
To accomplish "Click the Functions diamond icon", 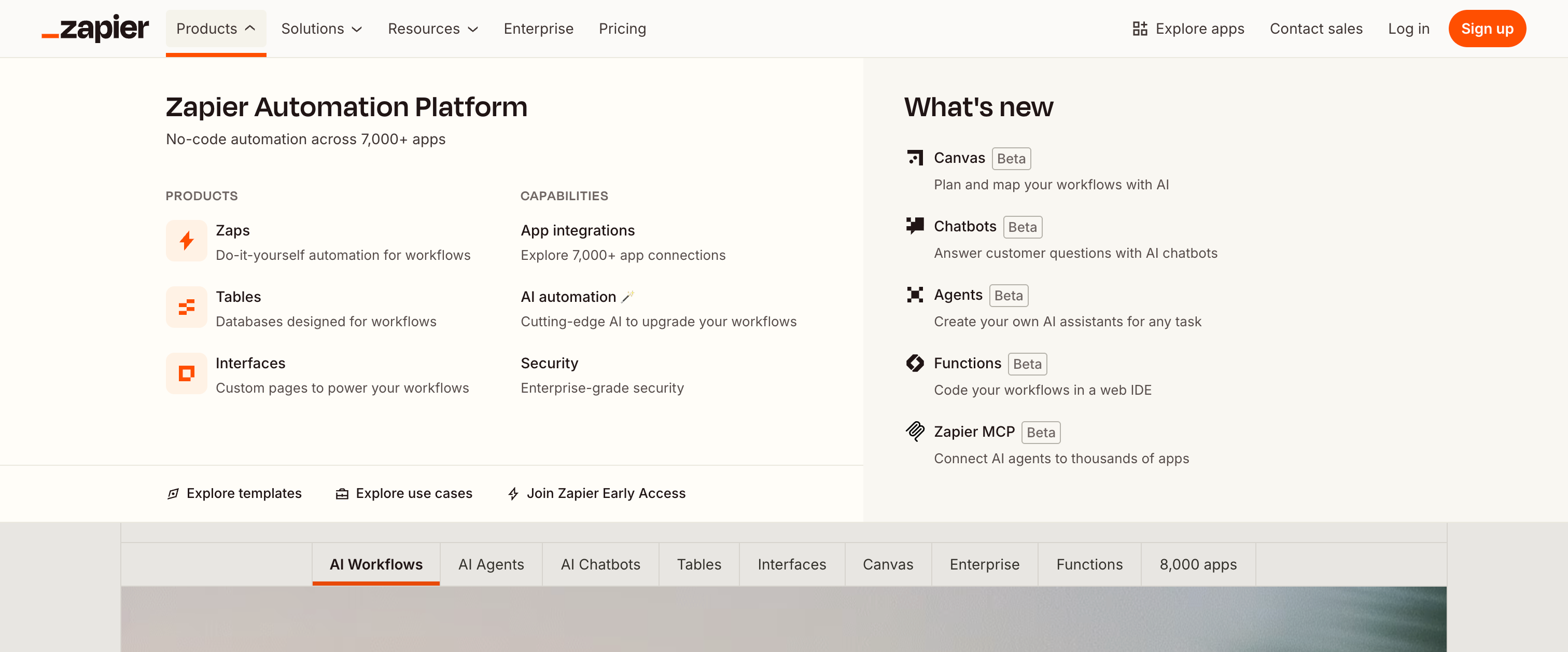I will click(x=914, y=363).
